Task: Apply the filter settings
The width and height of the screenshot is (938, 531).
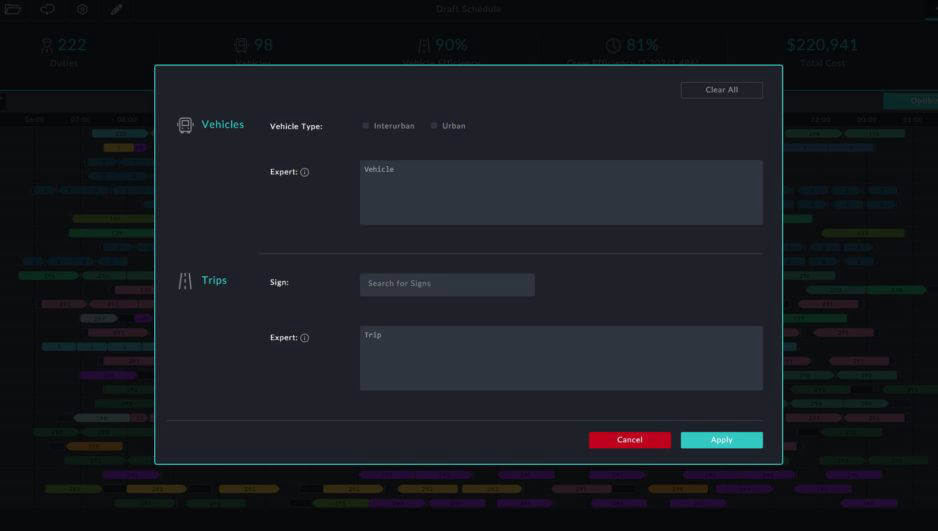Action: coord(721,440)
